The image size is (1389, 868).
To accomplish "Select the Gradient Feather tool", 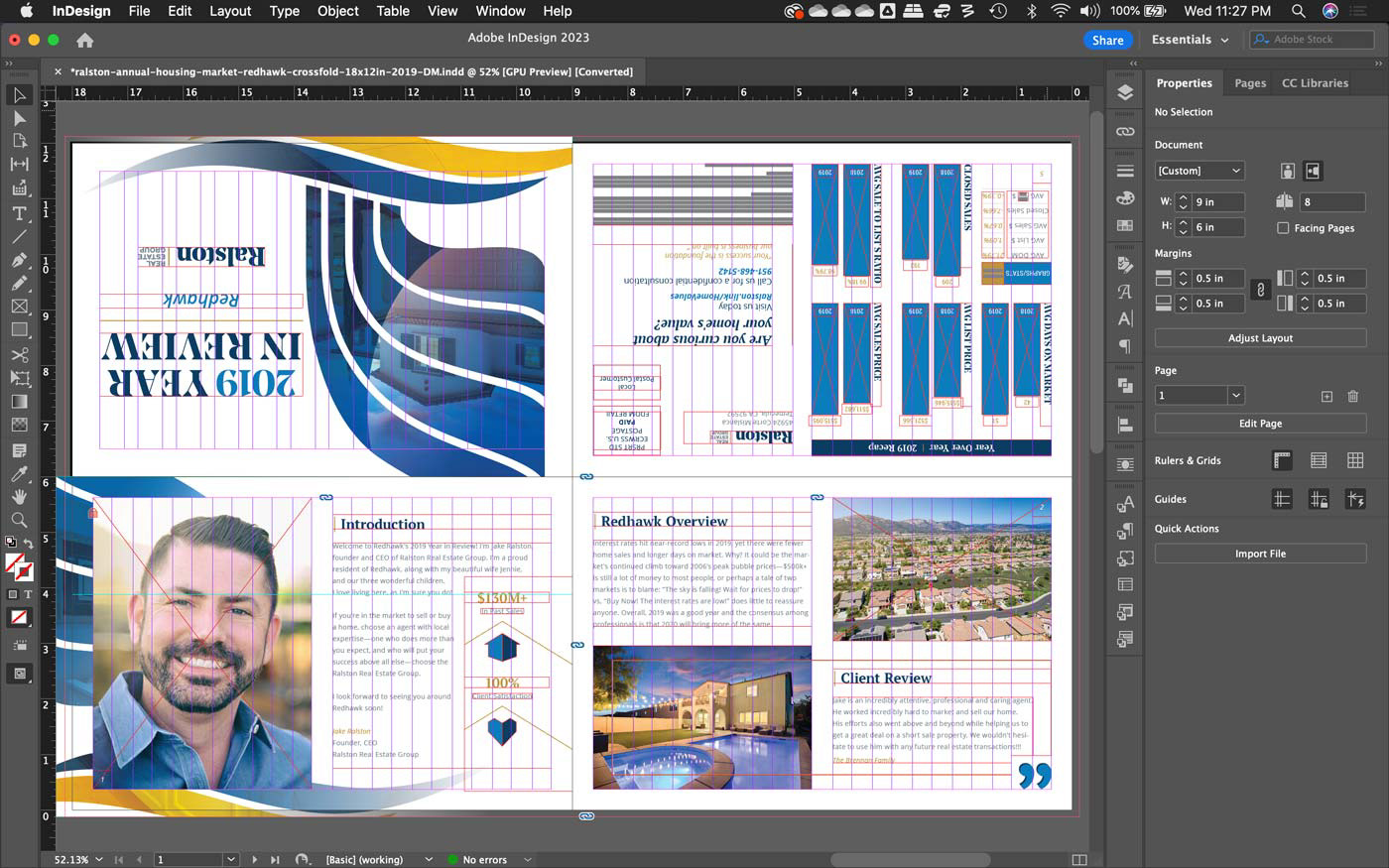I will pyautogui.click(x=19, y=425).
